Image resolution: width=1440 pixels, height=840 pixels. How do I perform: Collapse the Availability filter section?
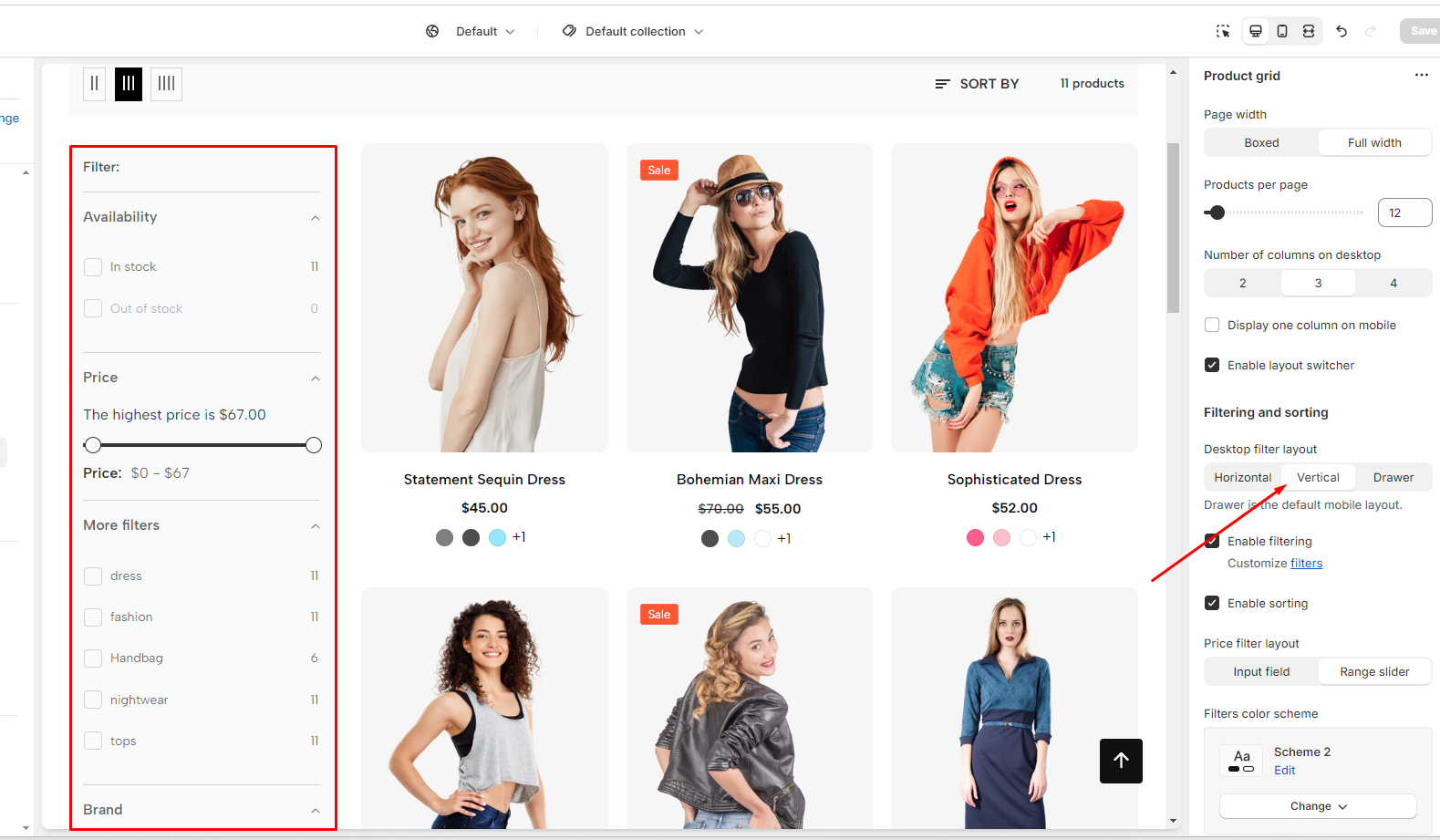(x=316, y=217)
